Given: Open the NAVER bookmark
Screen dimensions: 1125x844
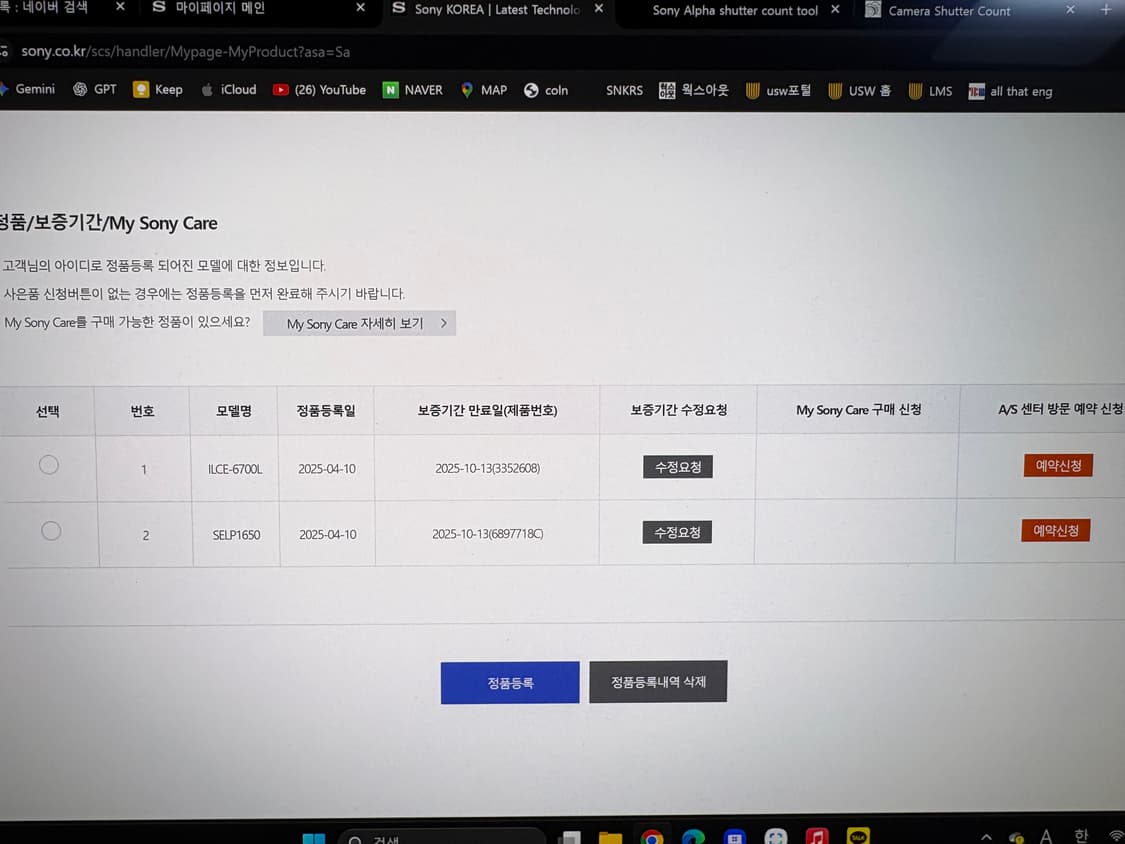Looking at the screenshot, I should click(412, 89).
